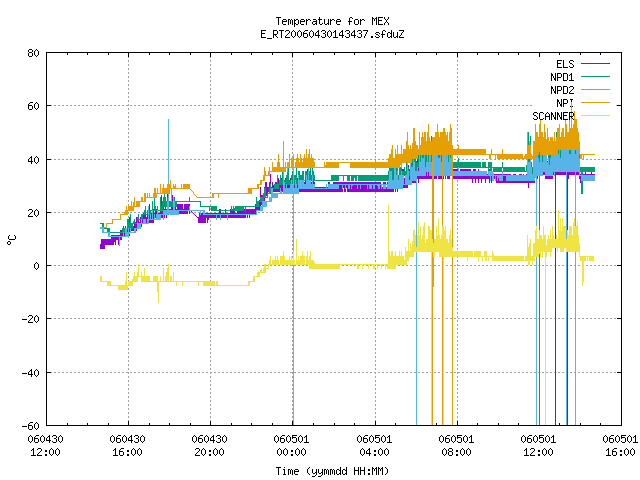Click the x-axis label 060501 12:00
This screenshot has height=480, width=640.
[x=538, y=445]
